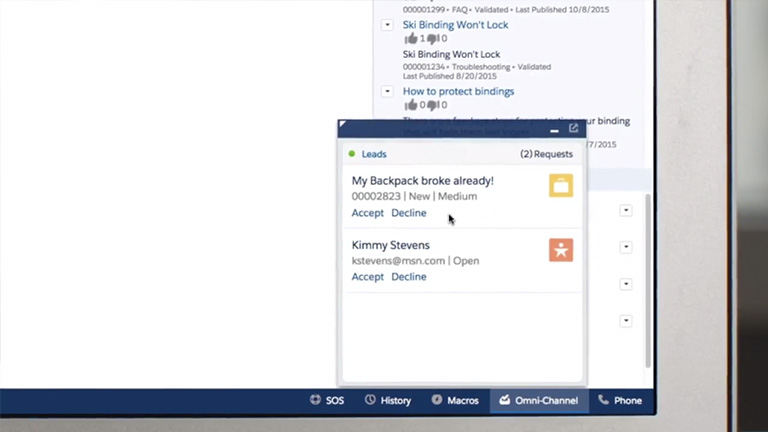
Task: Open the History footer tab
Action: (x=388, y=401)
